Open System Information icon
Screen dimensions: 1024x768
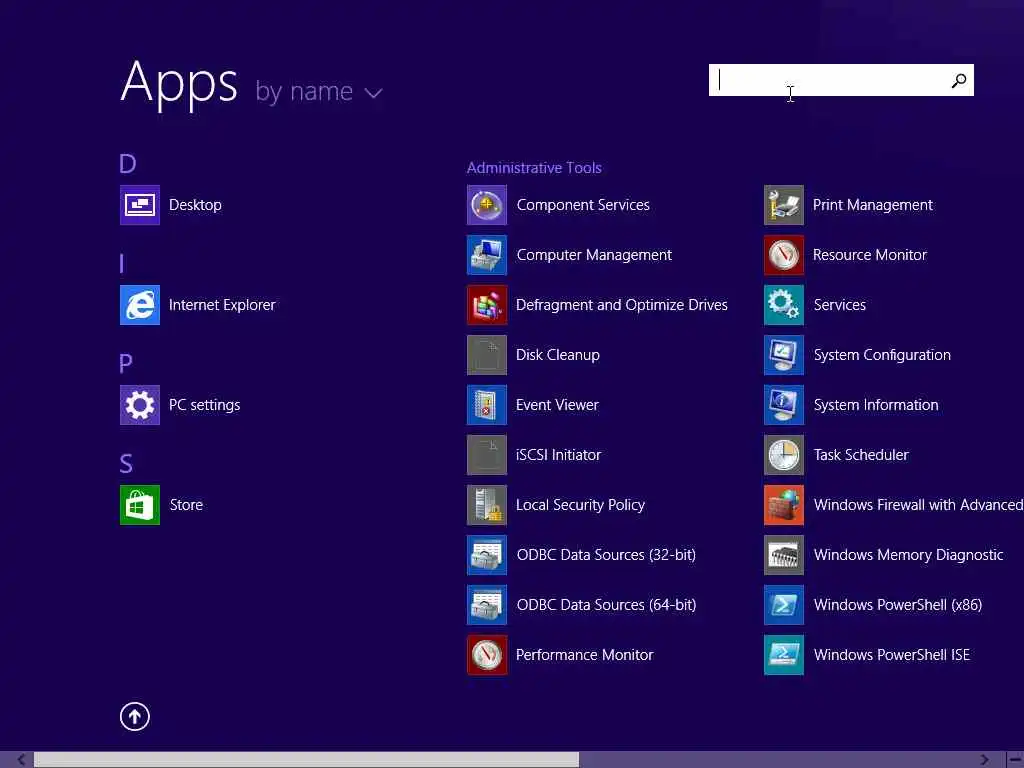[x=784, y=405]
